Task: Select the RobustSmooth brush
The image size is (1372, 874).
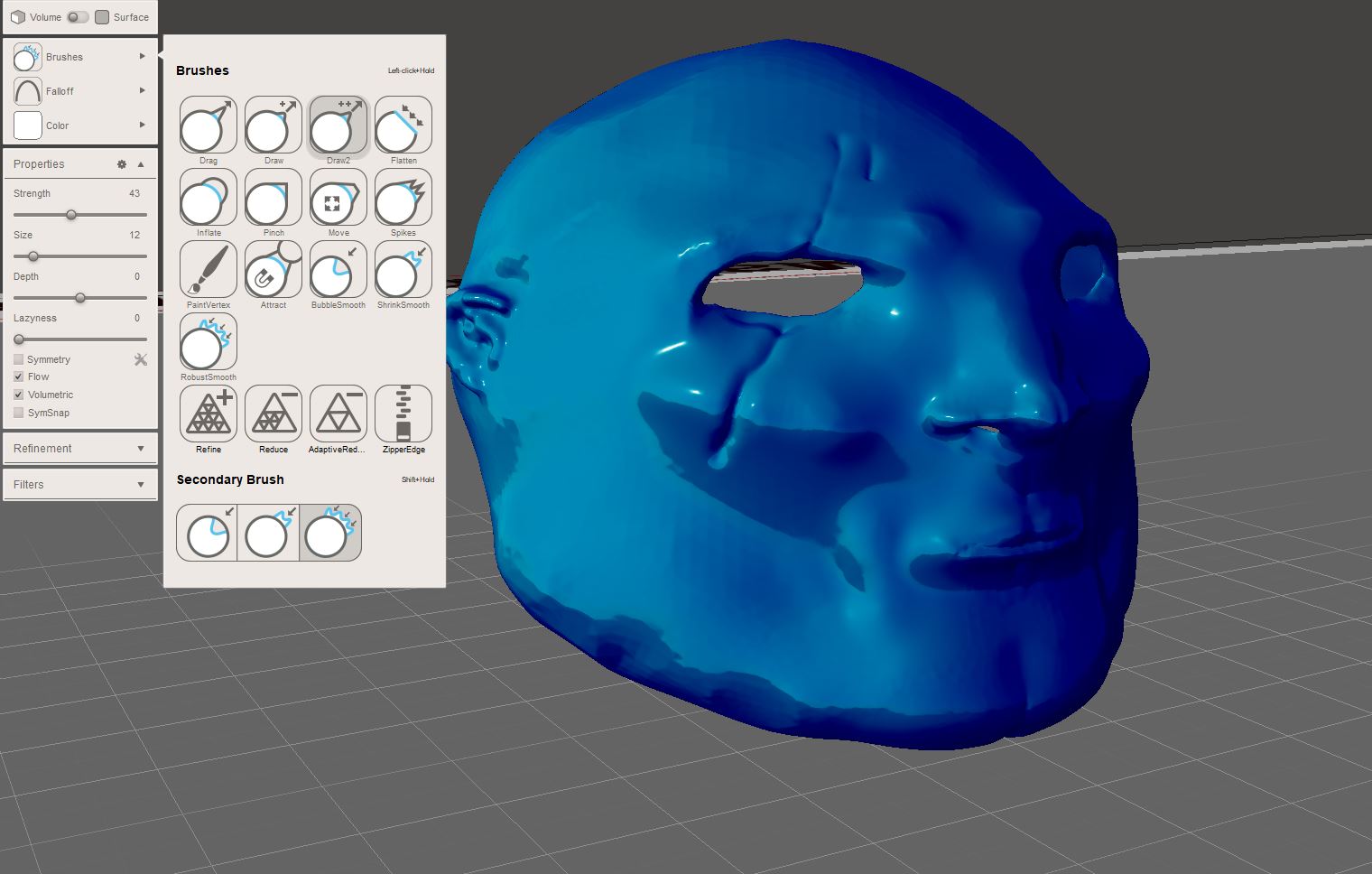Action: [x=207, y=343]
